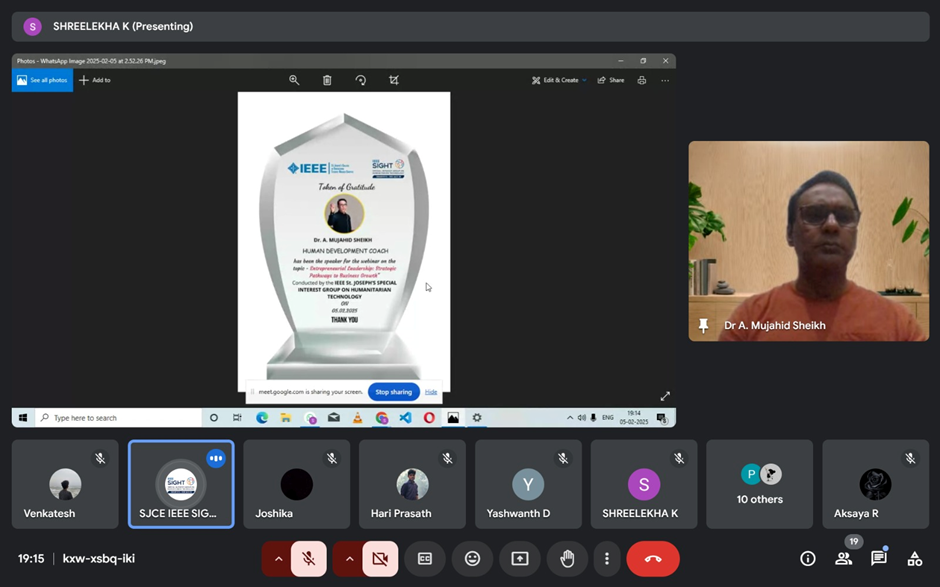Click Stop sharing button

click(393, 392)
